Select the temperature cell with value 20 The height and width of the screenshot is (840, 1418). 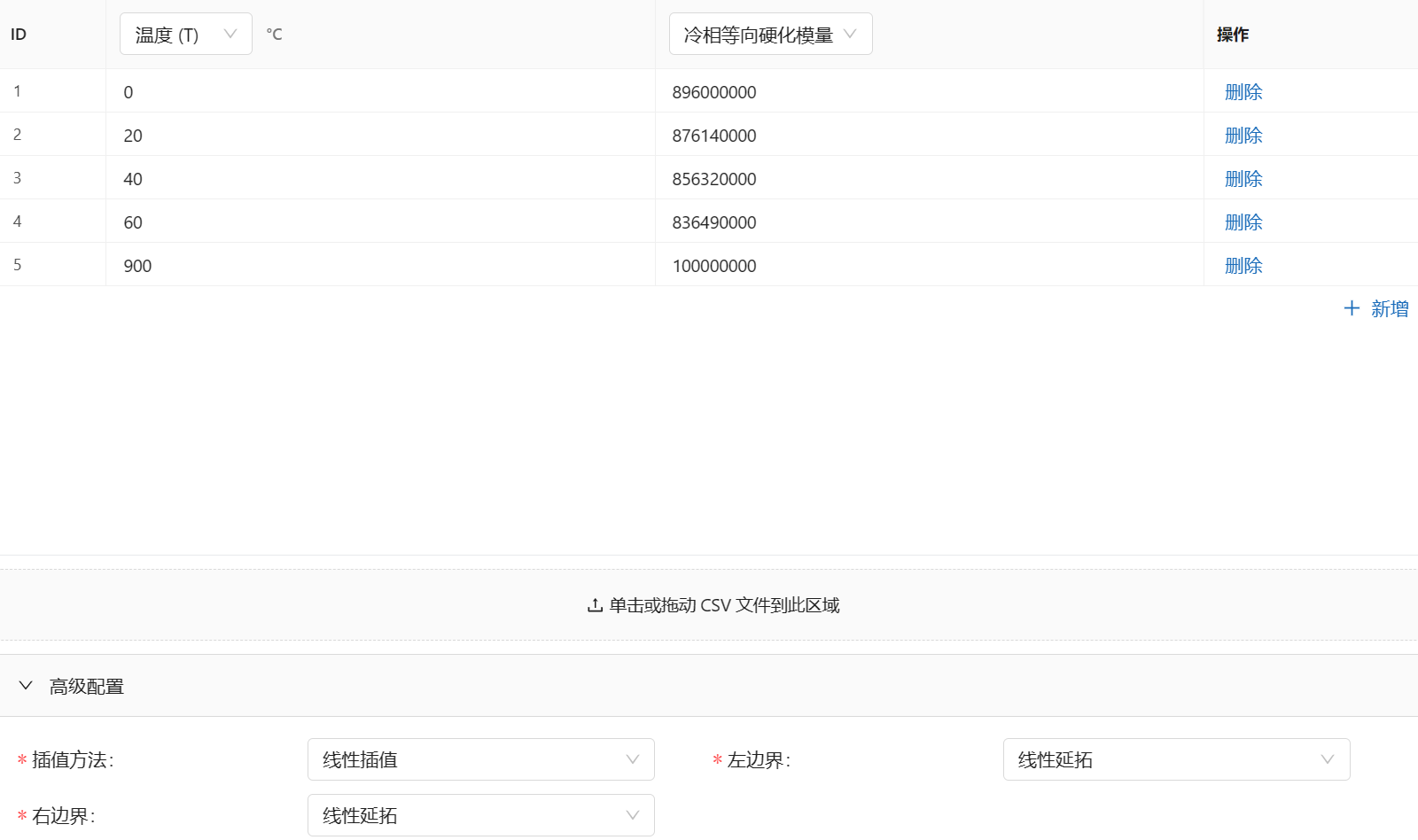pyautogui.click(x=380, y=135)
